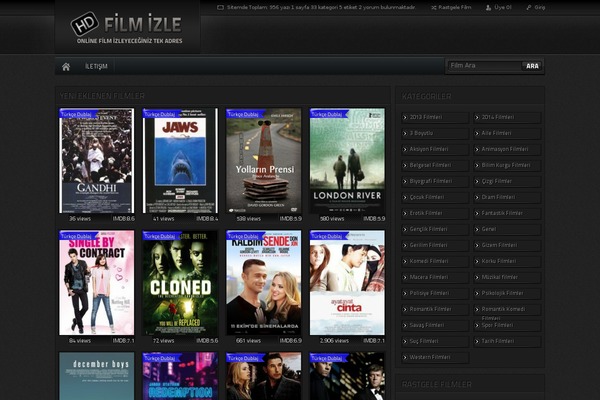Select the Komedi Filmleri category
This screenshot has height=400, width=600.
pyautogui.click(x=435, y=261)
